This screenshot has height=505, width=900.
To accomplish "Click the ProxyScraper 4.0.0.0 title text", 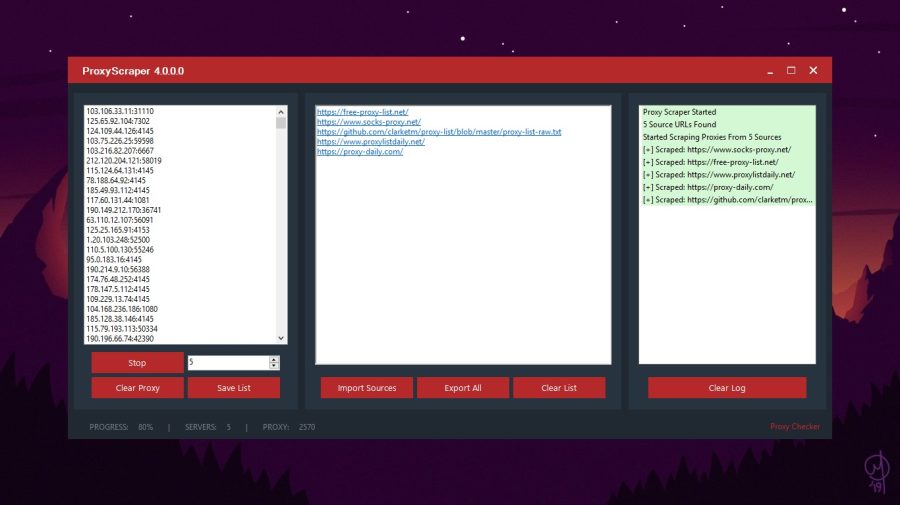I will (133, 71).
